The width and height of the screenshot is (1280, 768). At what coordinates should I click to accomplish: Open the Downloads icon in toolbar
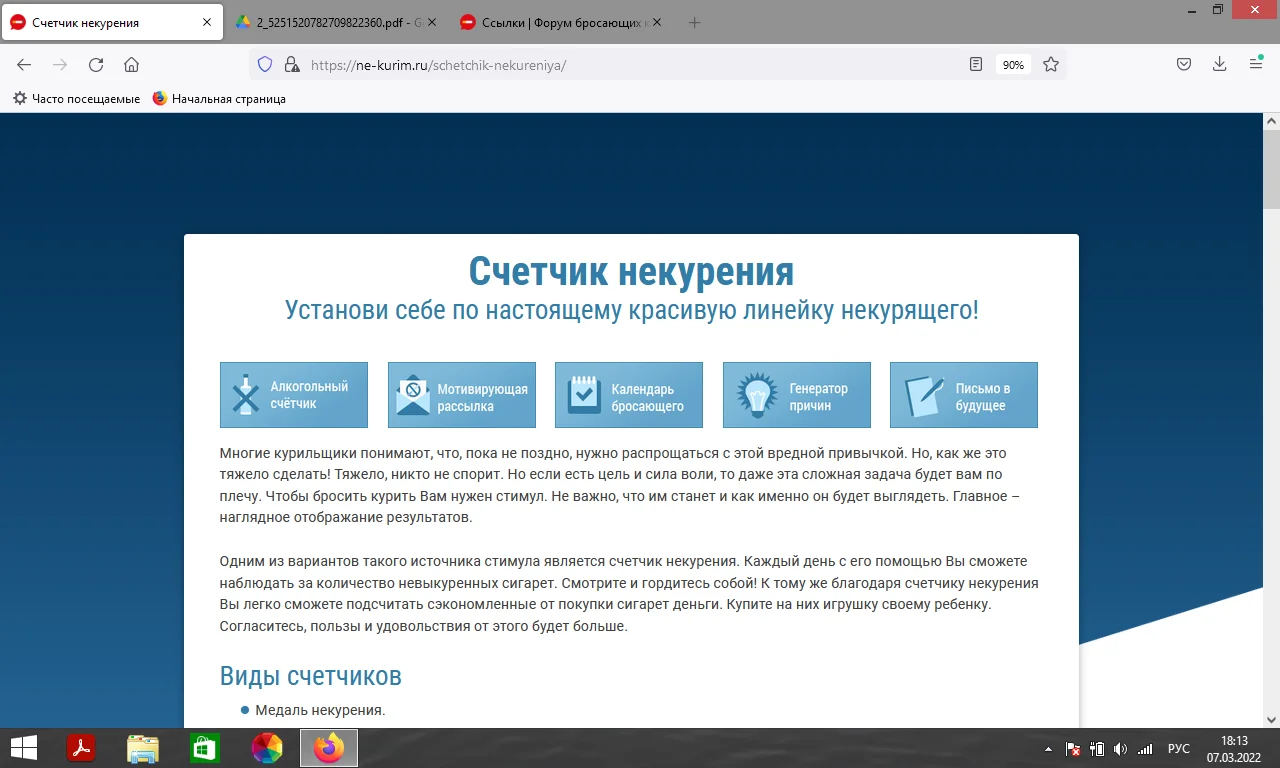[1219, 63]
